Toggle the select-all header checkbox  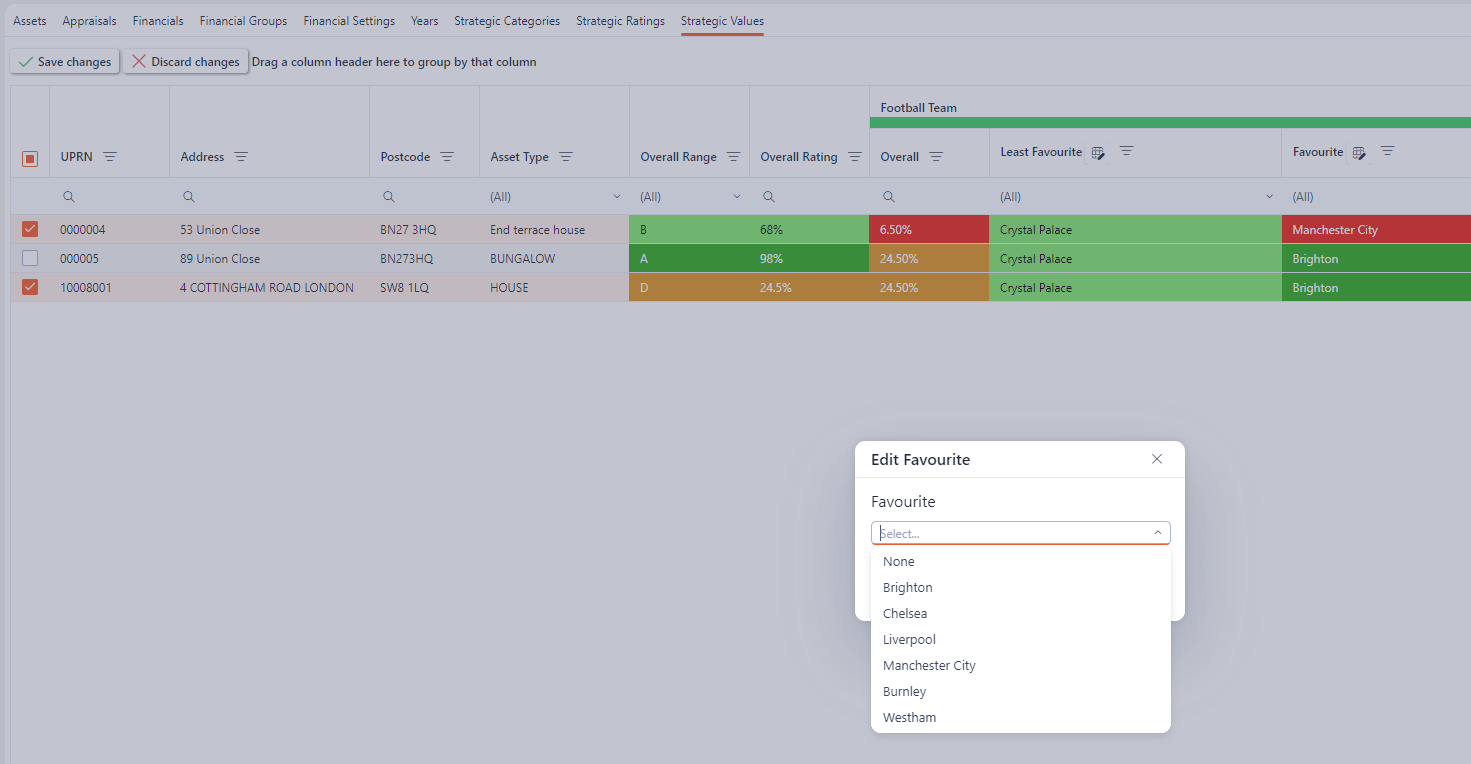(x=30, y=158)
